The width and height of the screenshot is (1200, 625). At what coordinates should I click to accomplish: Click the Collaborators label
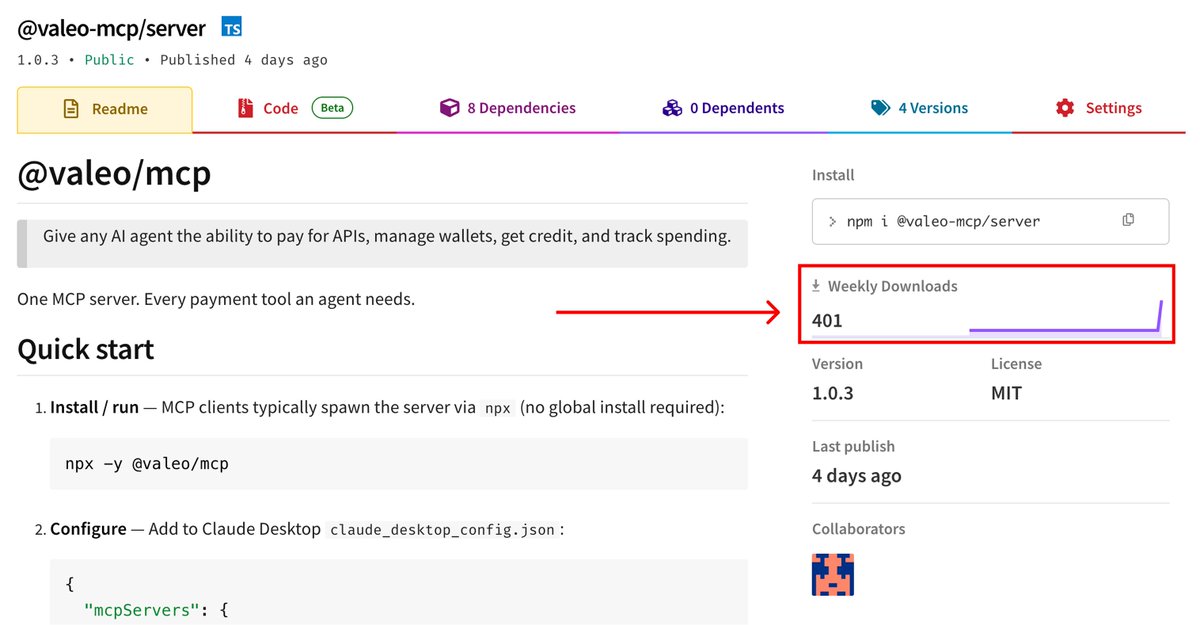(859, 529)
